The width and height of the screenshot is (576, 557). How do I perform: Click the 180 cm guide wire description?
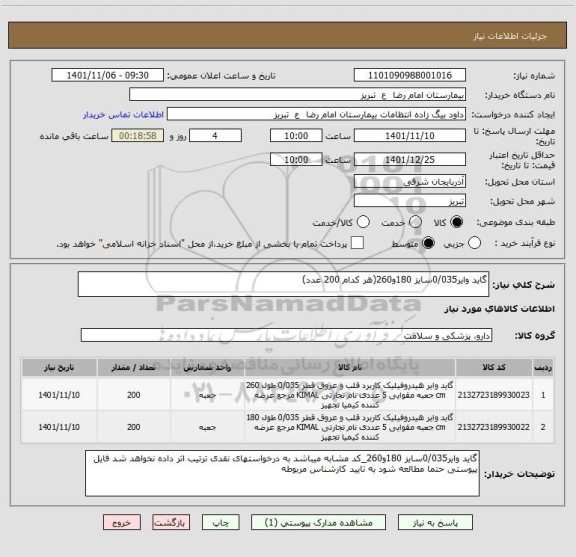click(350, 427)
